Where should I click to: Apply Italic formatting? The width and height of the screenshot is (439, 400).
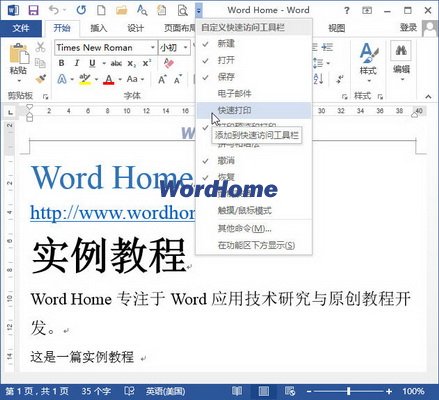pos(77,63)
